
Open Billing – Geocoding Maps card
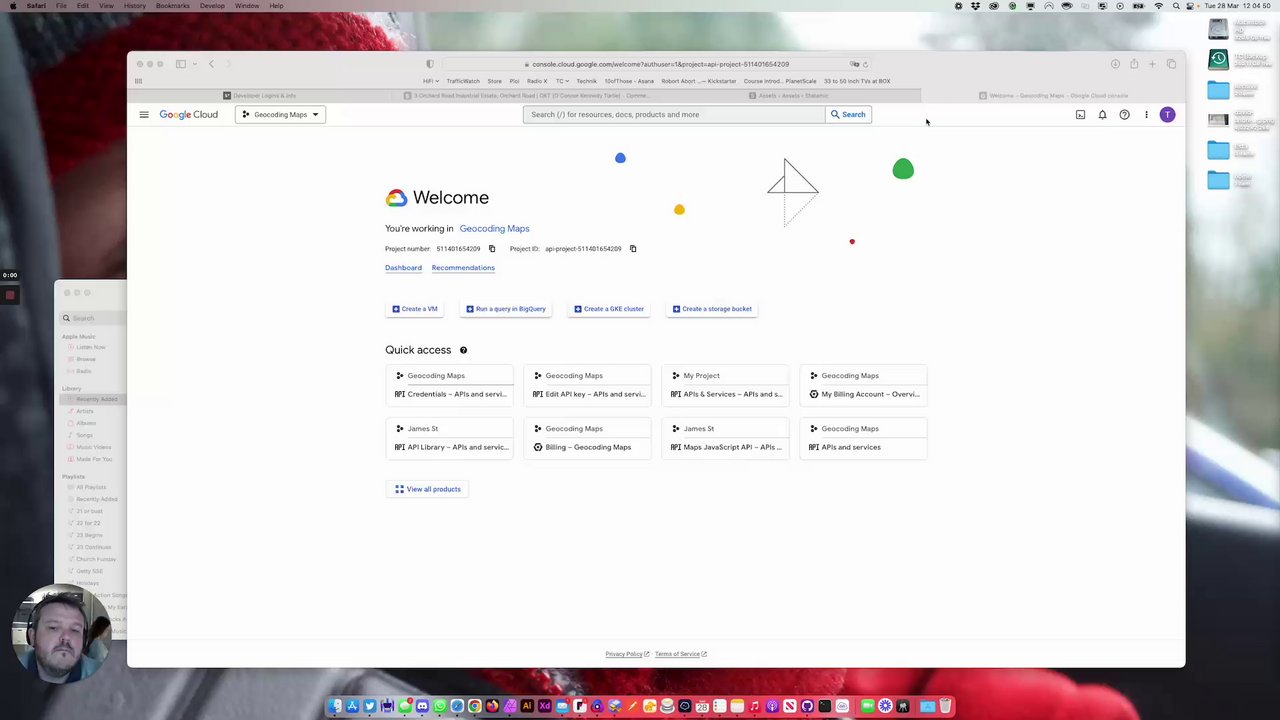(588, 438)
